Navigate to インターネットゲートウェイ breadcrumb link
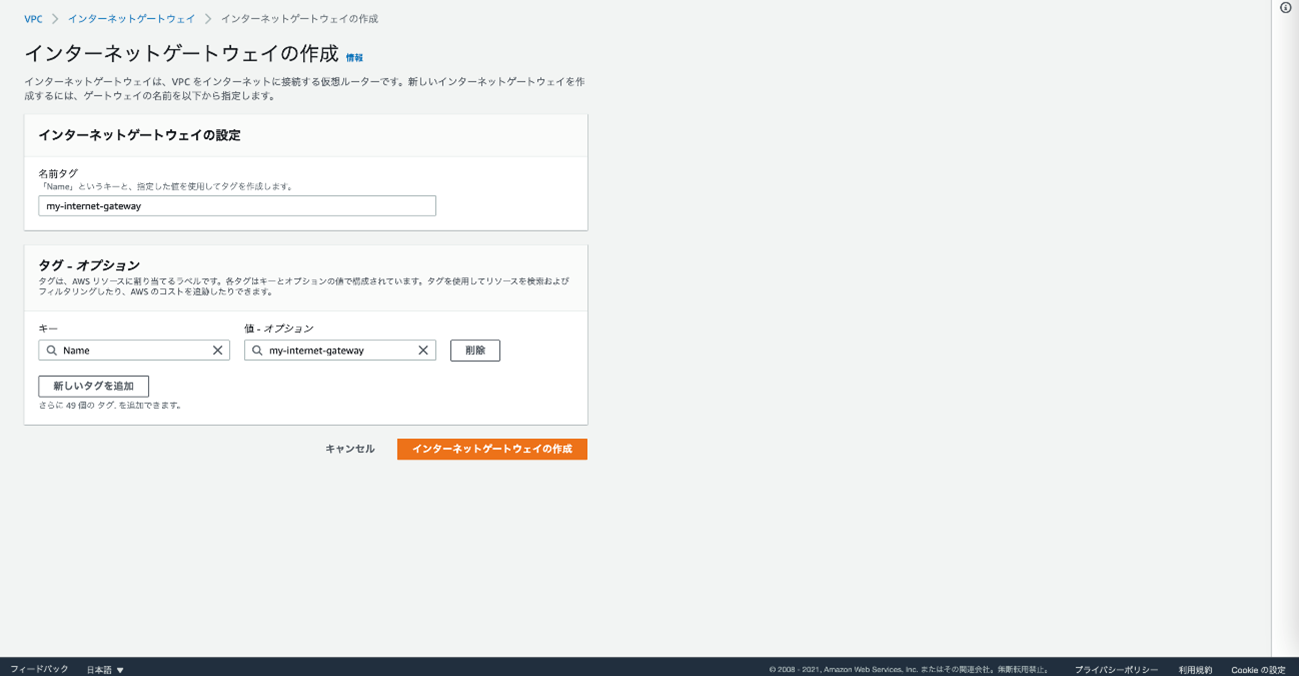This screenshot has width=1299, height=676. (x=131, y=19)
